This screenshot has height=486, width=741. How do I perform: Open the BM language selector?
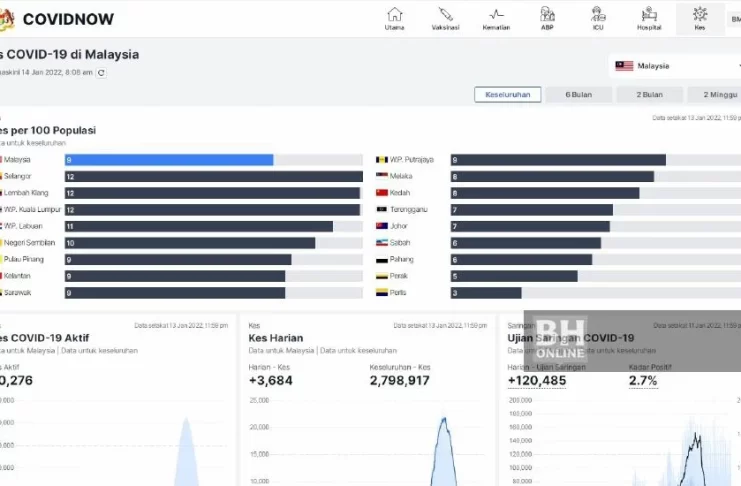coord(735,19)
